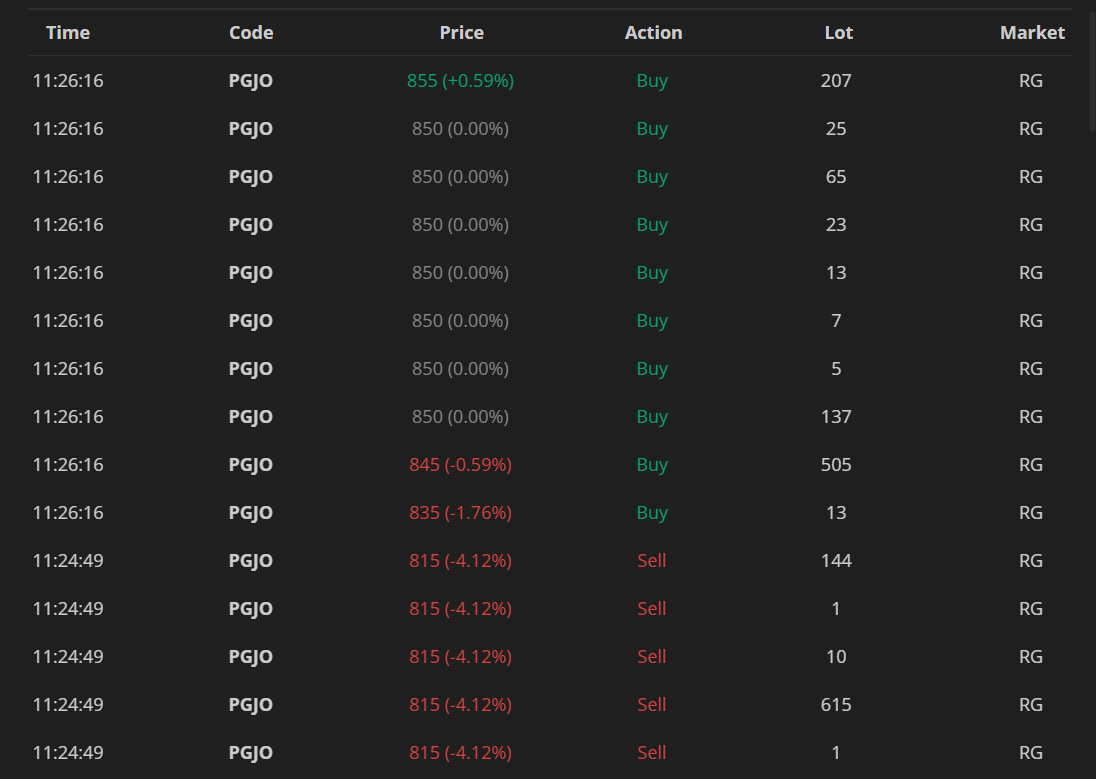Select the Sell trade with lot 615
The image size is (1096, 779).
pos(836,705)
